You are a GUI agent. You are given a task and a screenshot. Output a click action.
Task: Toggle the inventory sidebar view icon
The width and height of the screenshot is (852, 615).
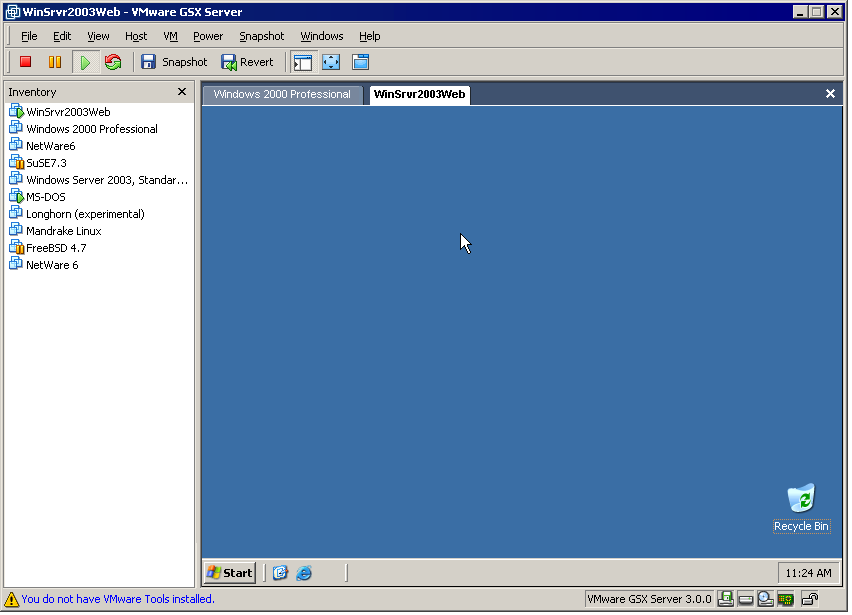pos(303,62)
